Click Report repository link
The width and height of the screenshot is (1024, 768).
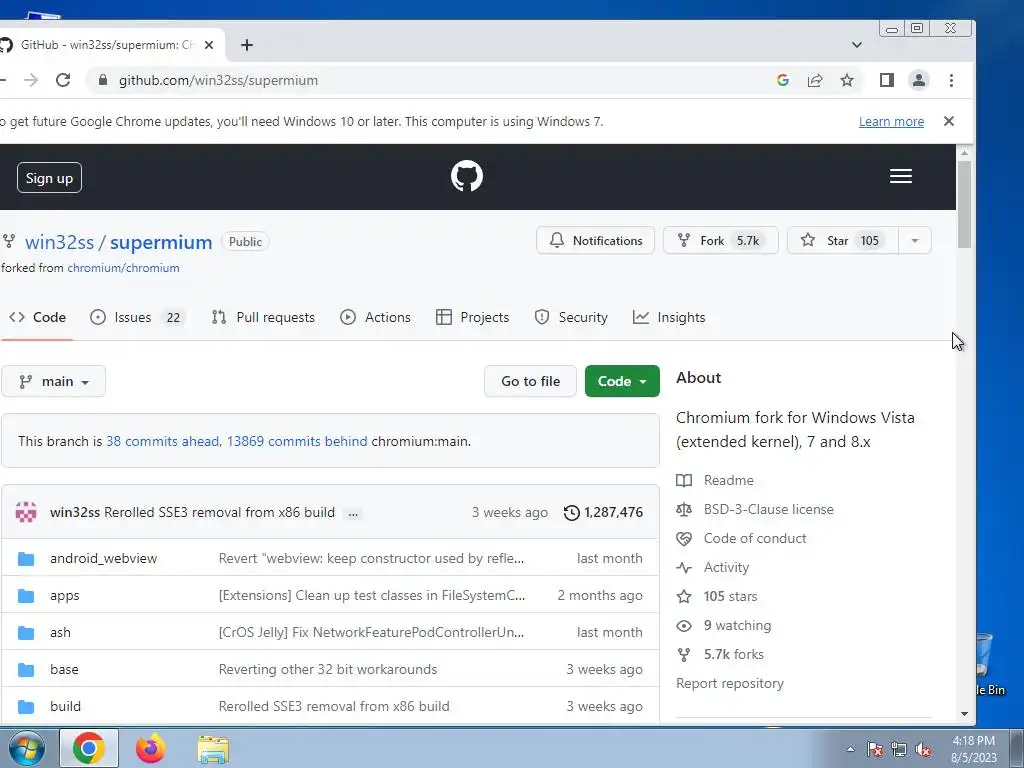[x=729, y=683]
